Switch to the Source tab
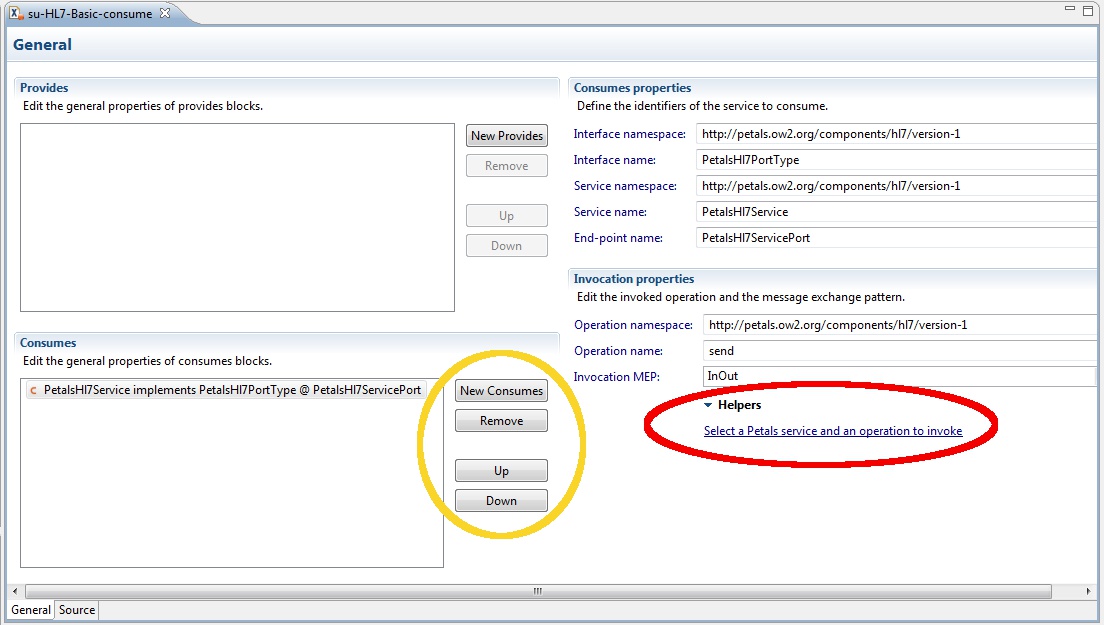 pos(77,610)
